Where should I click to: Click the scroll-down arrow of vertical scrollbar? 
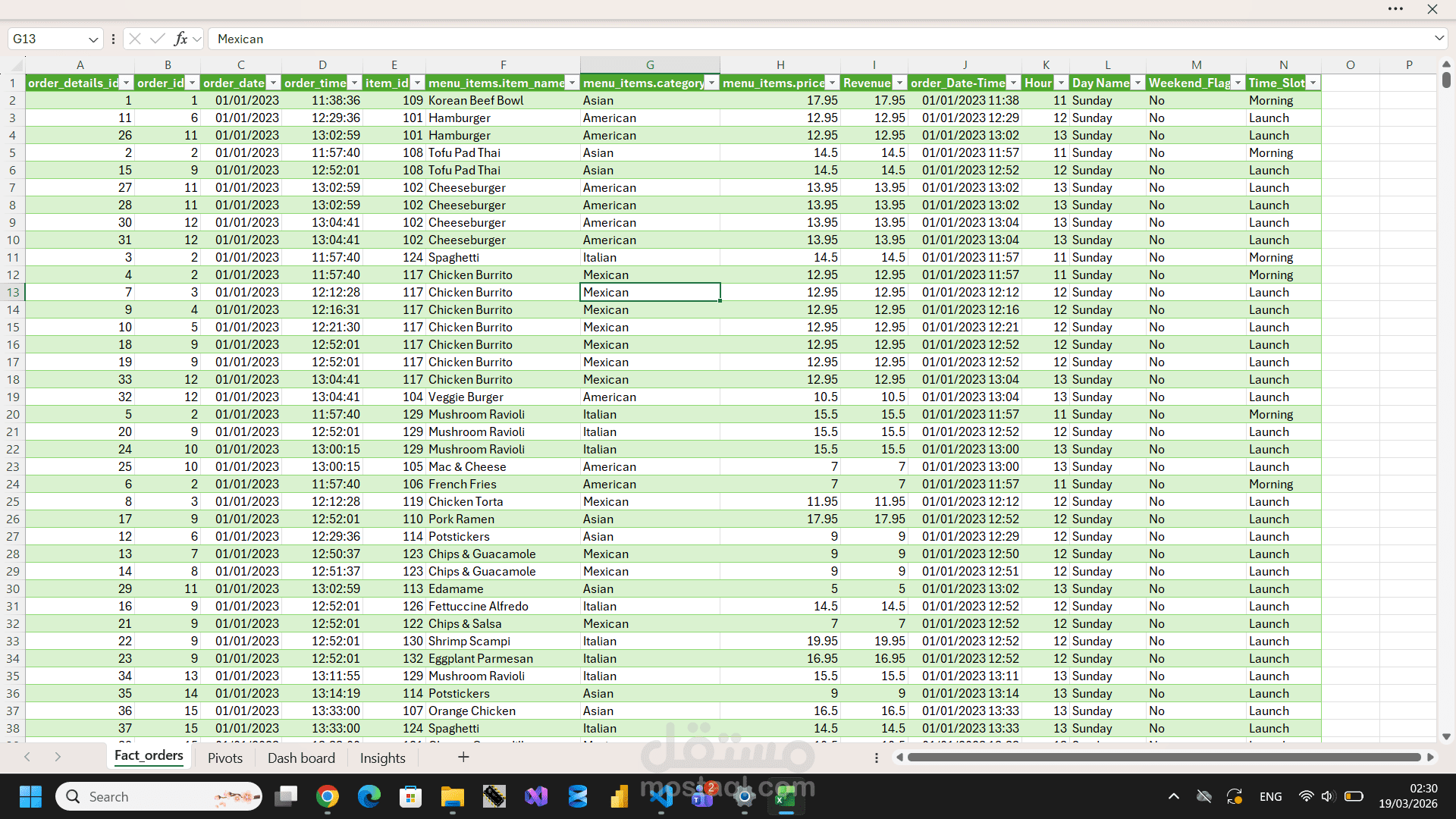pos(1446,736)
